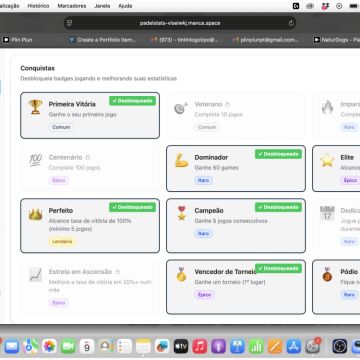360x360 pixels.
Task: Click the 100 icon on Centenário card
Action: tap(35, 160)
